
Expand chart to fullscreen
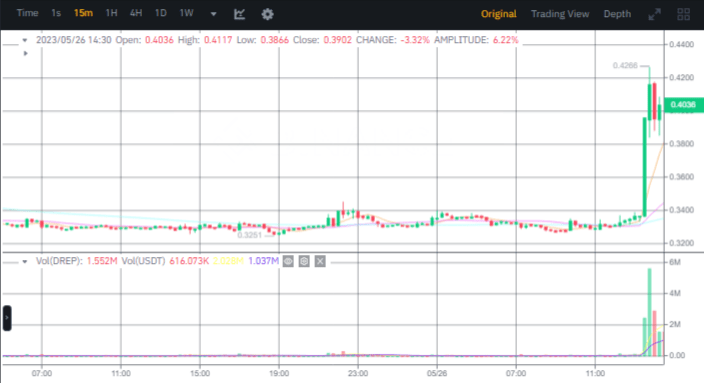coord(655,14)
